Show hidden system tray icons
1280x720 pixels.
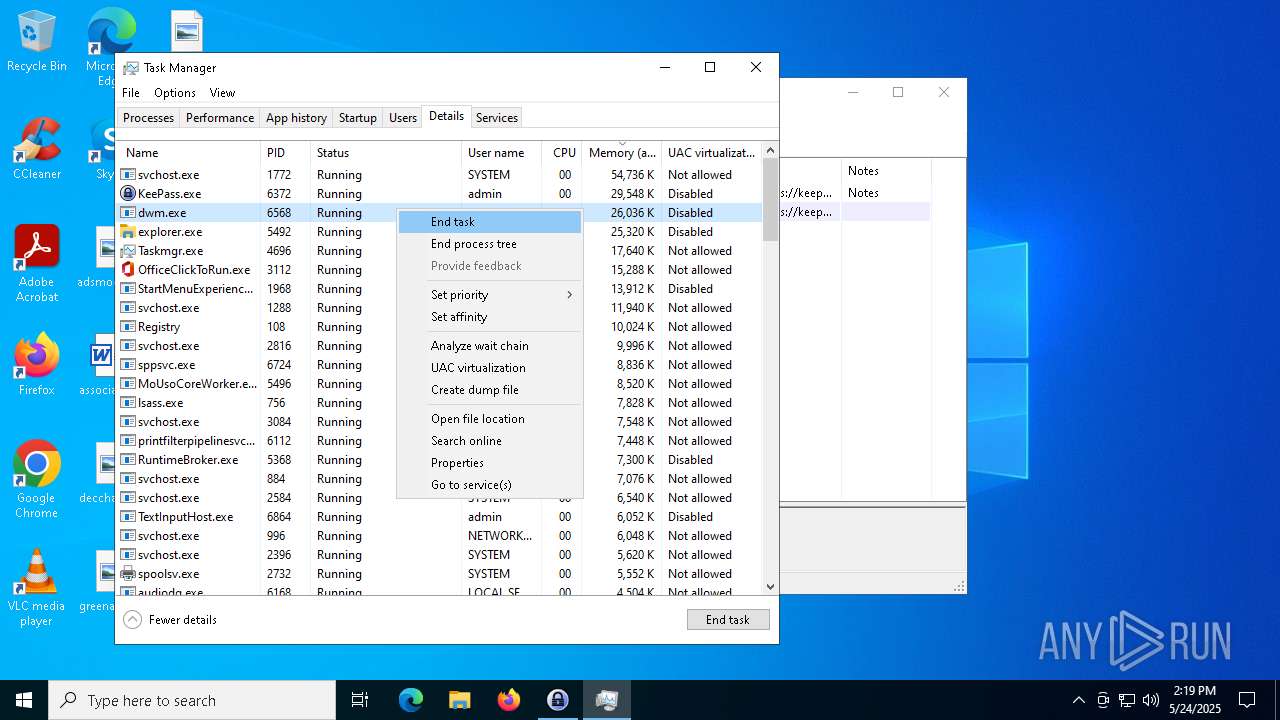pos(1078,700)
